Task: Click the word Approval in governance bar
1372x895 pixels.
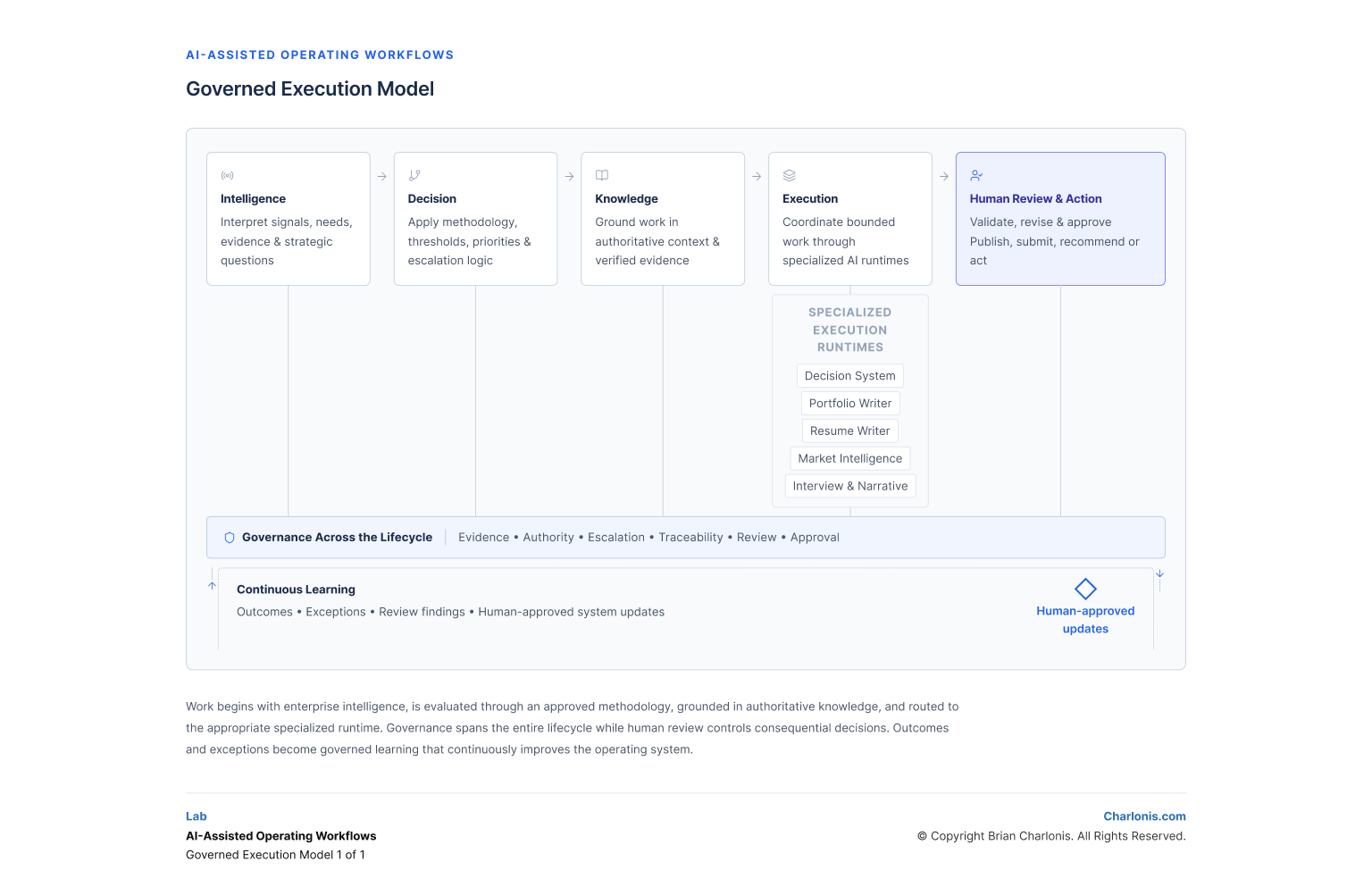Action: (x=815, y=538)
